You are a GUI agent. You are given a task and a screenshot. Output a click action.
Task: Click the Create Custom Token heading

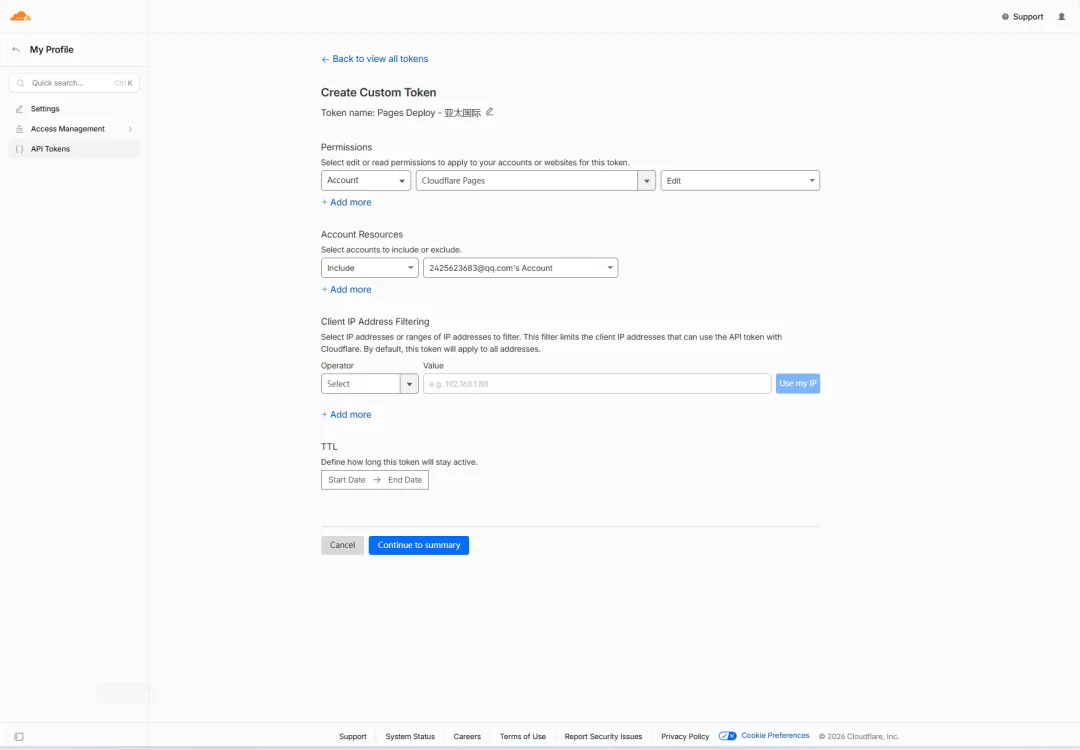[x=378, y=92]
